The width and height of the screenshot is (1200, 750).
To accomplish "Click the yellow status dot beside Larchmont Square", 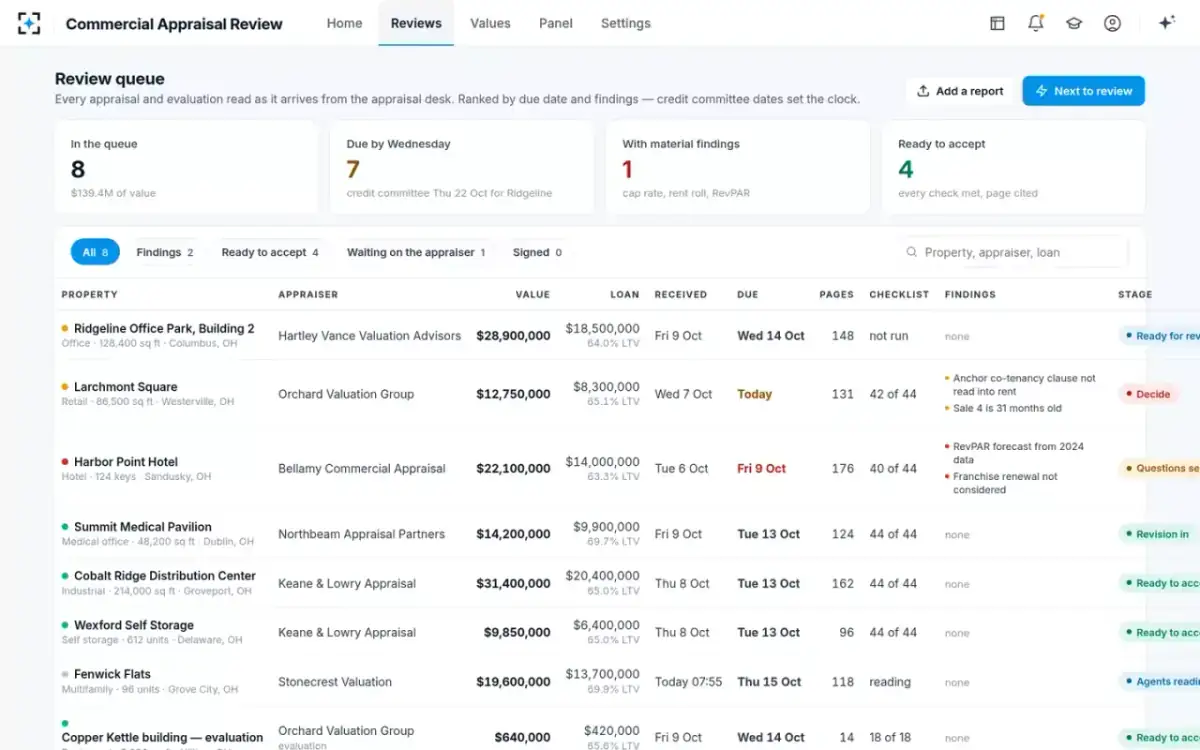I will [65, 387].
